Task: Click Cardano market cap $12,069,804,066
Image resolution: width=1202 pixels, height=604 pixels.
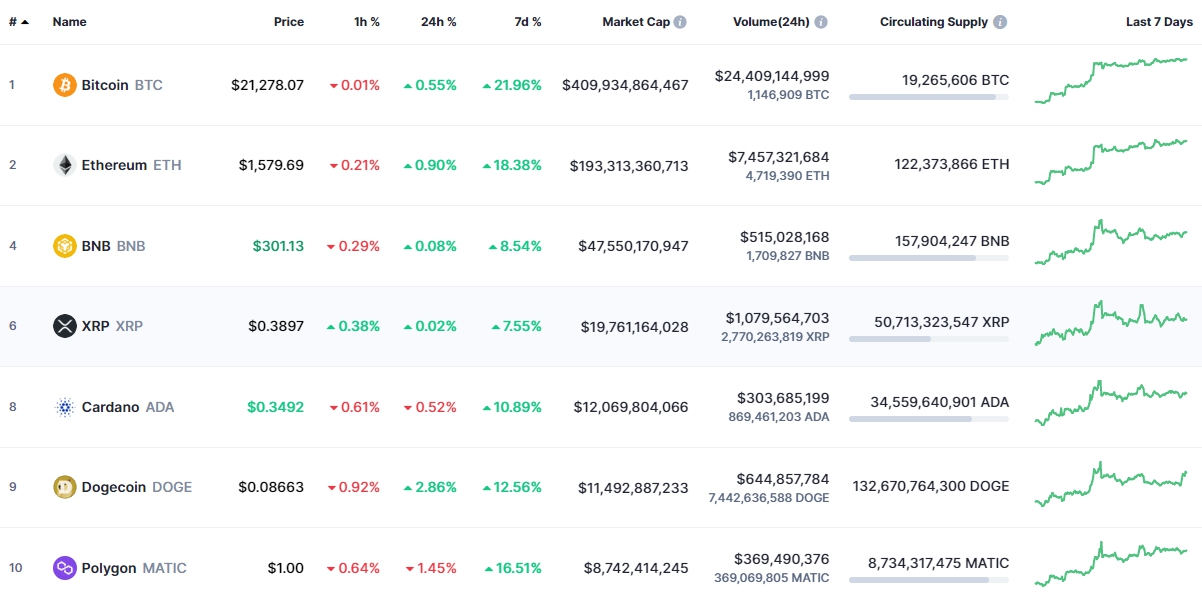Action: pos(631,407)
